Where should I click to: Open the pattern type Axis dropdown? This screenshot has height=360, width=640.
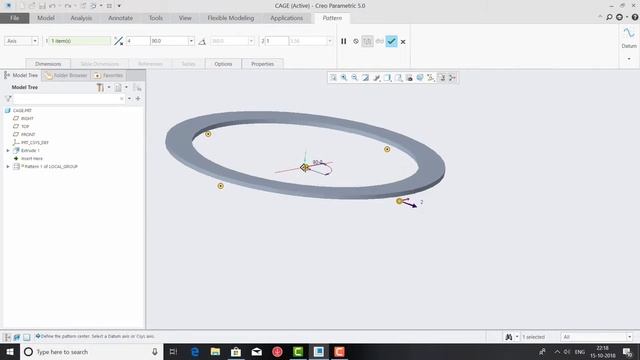click(x=35, y=41)
